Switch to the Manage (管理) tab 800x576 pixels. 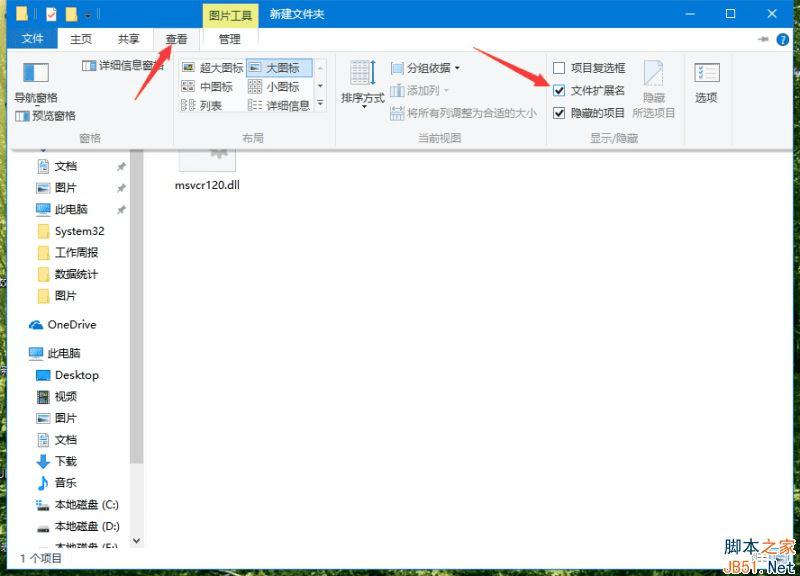[x=230, y=39]
